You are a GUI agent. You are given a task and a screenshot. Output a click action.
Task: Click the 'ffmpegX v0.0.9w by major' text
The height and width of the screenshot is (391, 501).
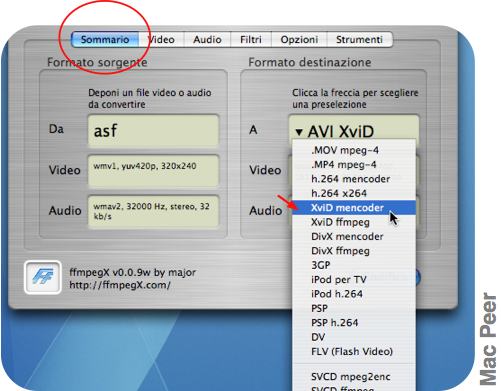pyautogui.click(x=132, y=272)
